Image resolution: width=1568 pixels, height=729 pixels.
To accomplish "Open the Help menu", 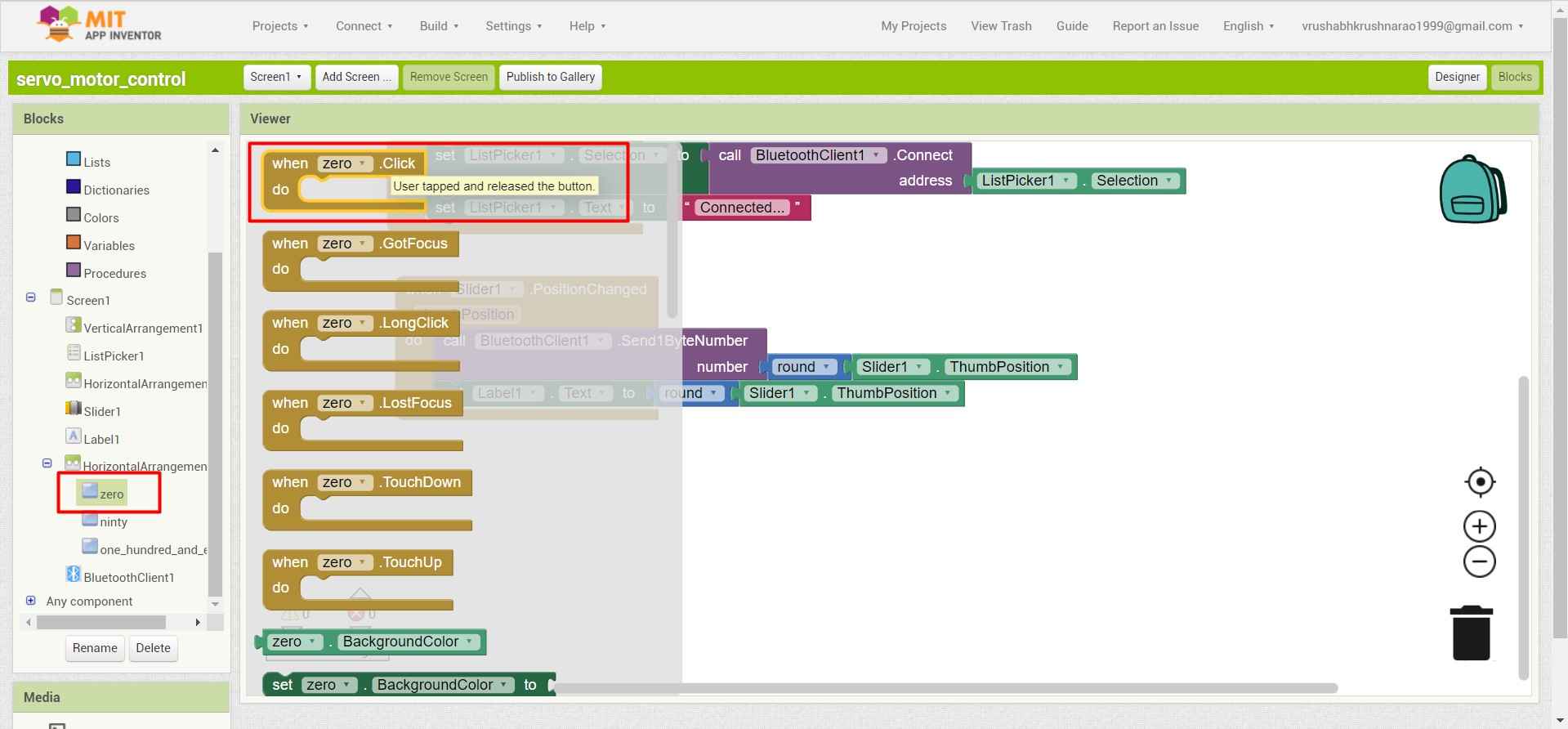I will pyautogui.click(x=587, y=26).
